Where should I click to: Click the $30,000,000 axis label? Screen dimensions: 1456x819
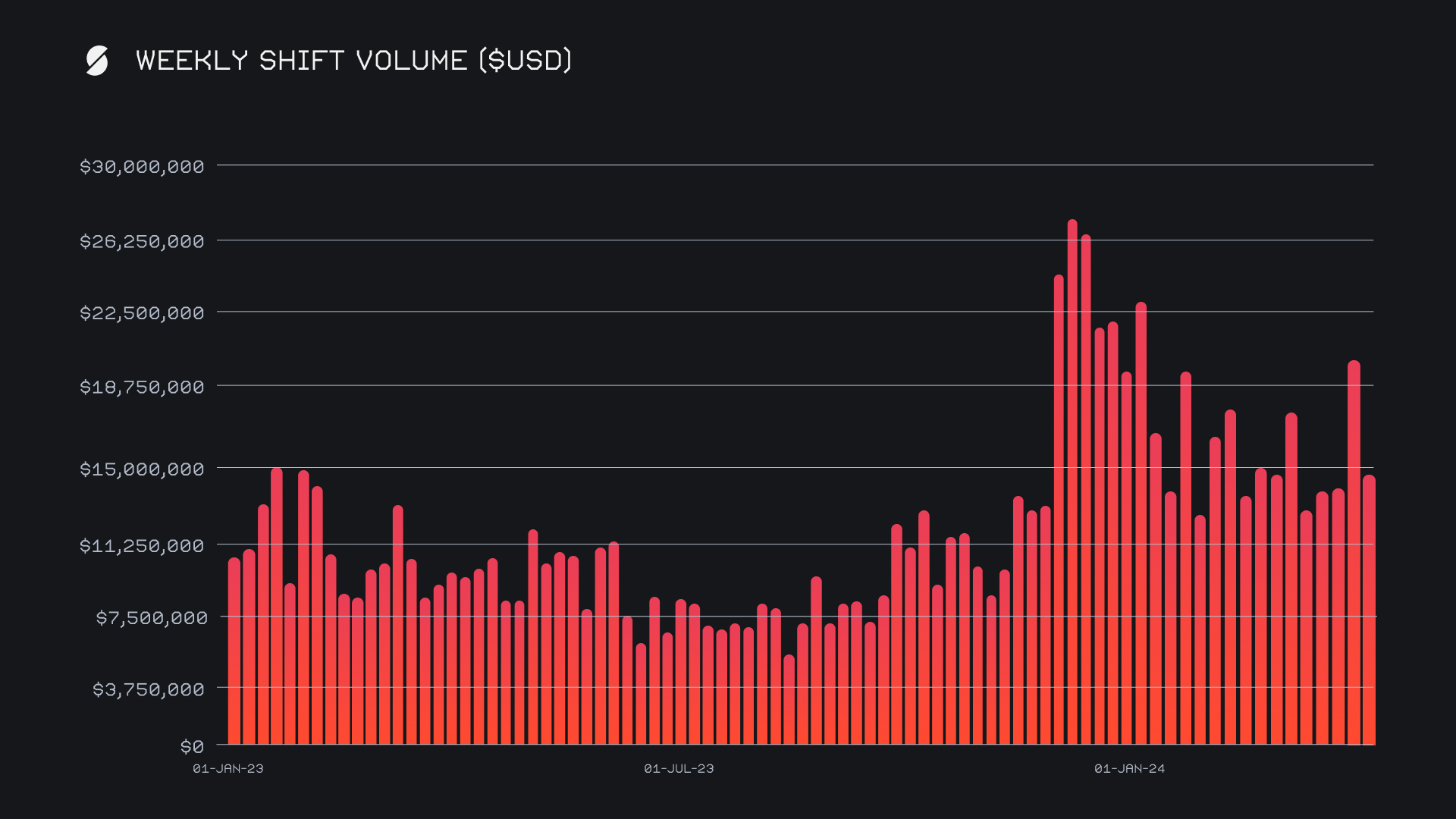click(142, 167)
